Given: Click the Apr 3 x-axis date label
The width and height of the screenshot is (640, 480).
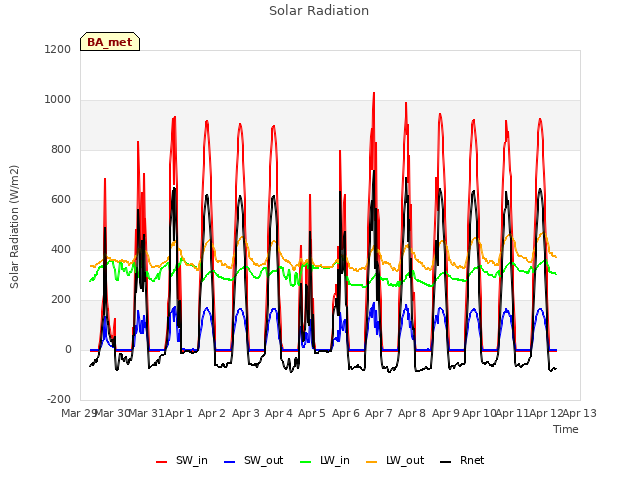Looking at the screenshot, I should tap(246, 413).
